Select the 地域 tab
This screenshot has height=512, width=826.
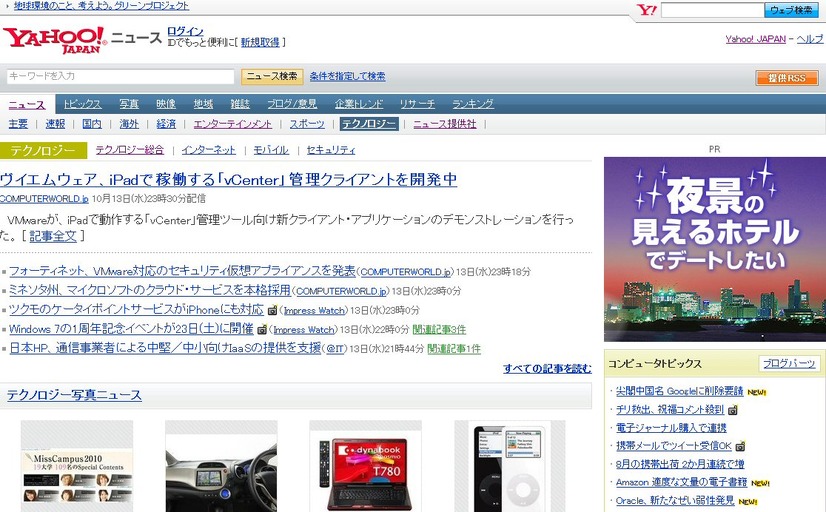coord(203,104)
